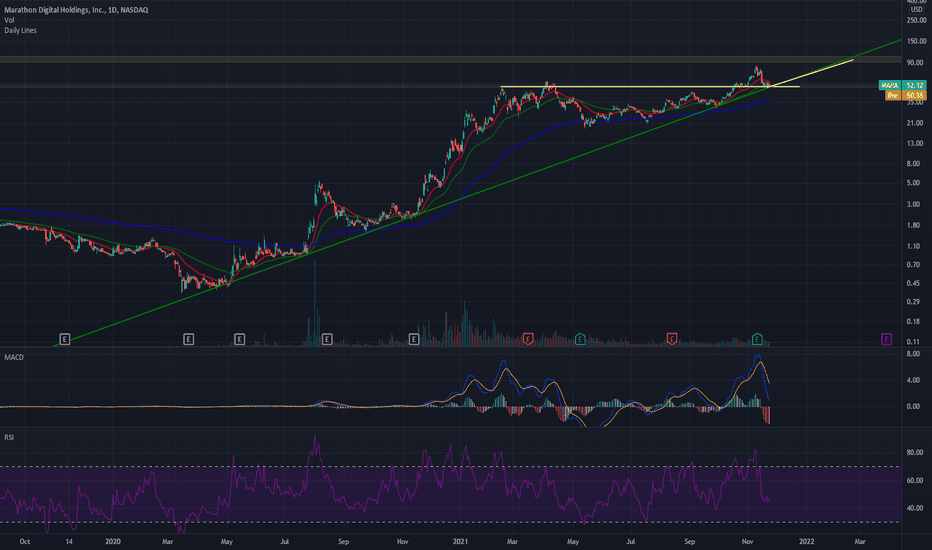
Task: Click the USD currency selector on the price axis
Action: [917, 10]
